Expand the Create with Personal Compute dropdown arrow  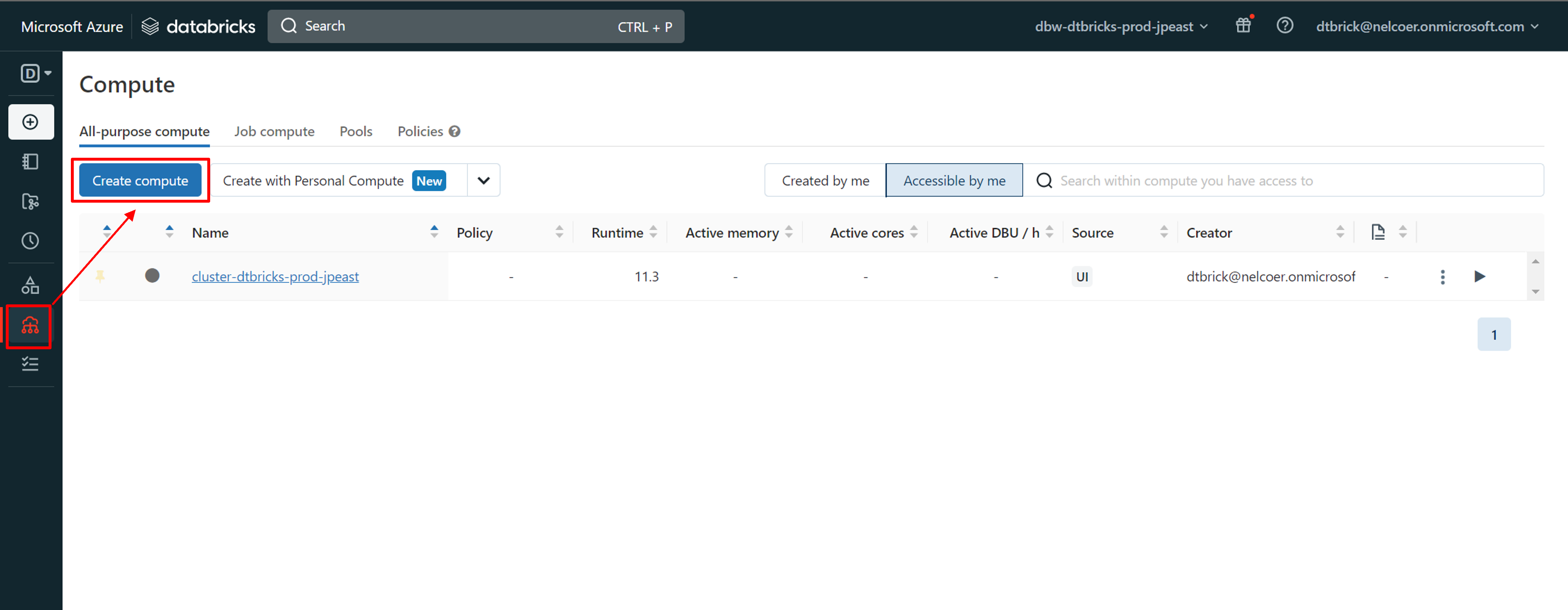(483, 181)
